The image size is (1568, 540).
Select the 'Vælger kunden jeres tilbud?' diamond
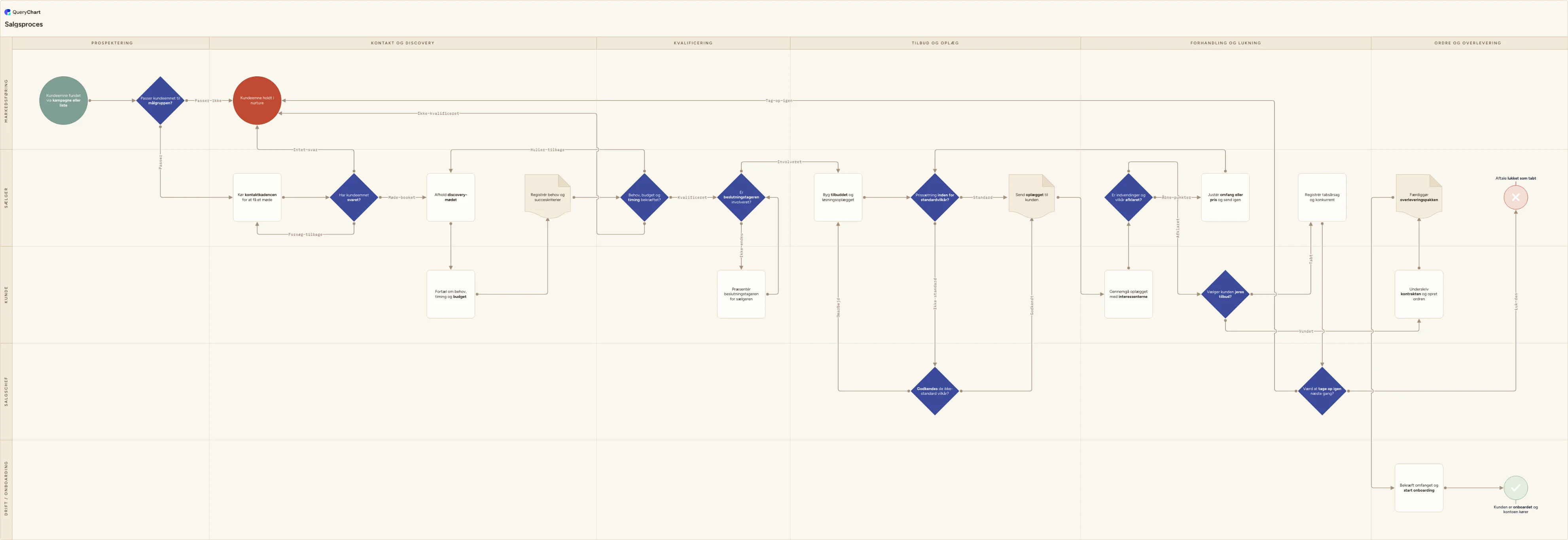click(x=1225, y=294)
